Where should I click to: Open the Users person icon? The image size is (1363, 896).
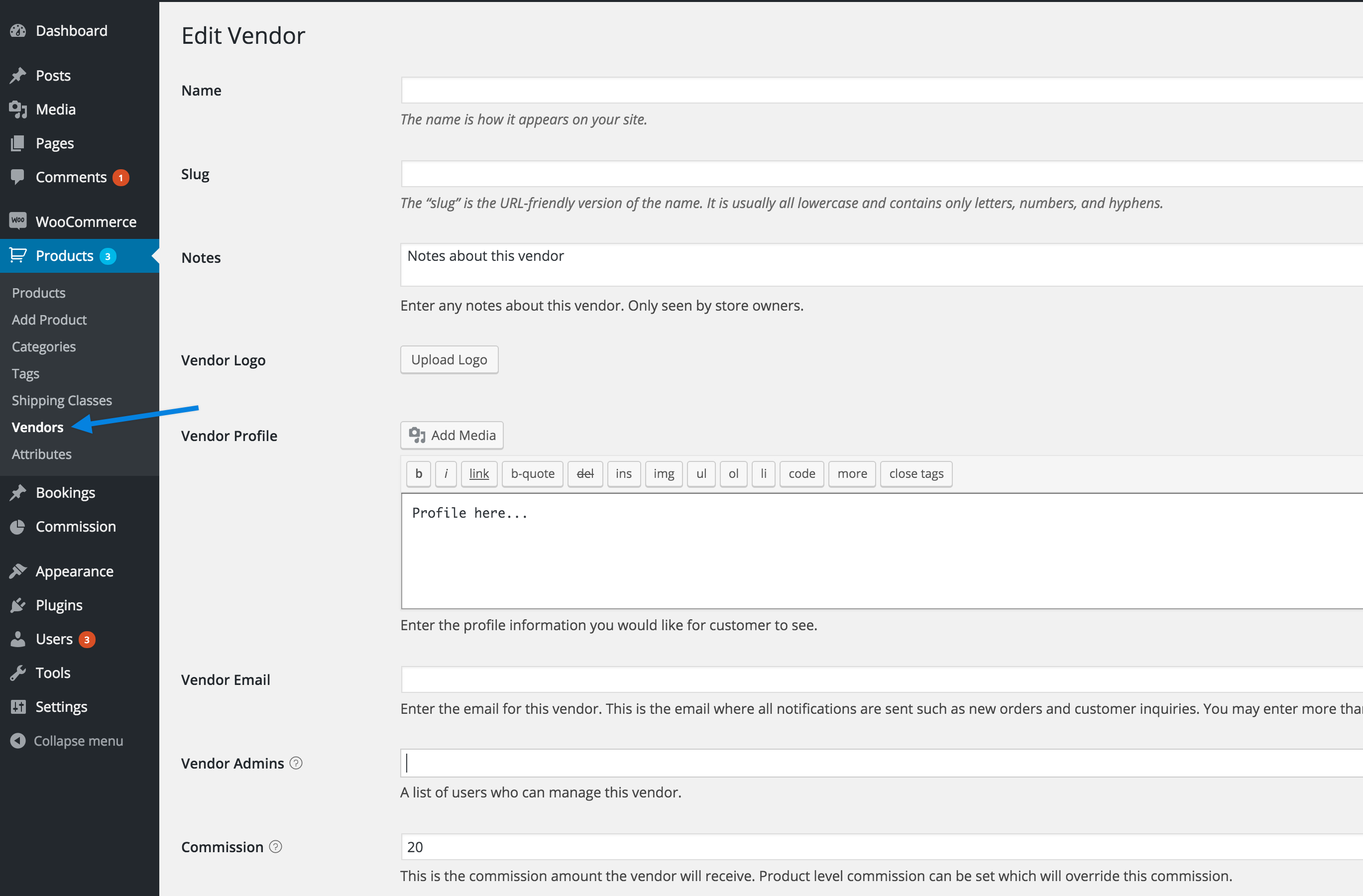[x=18, y=639]
